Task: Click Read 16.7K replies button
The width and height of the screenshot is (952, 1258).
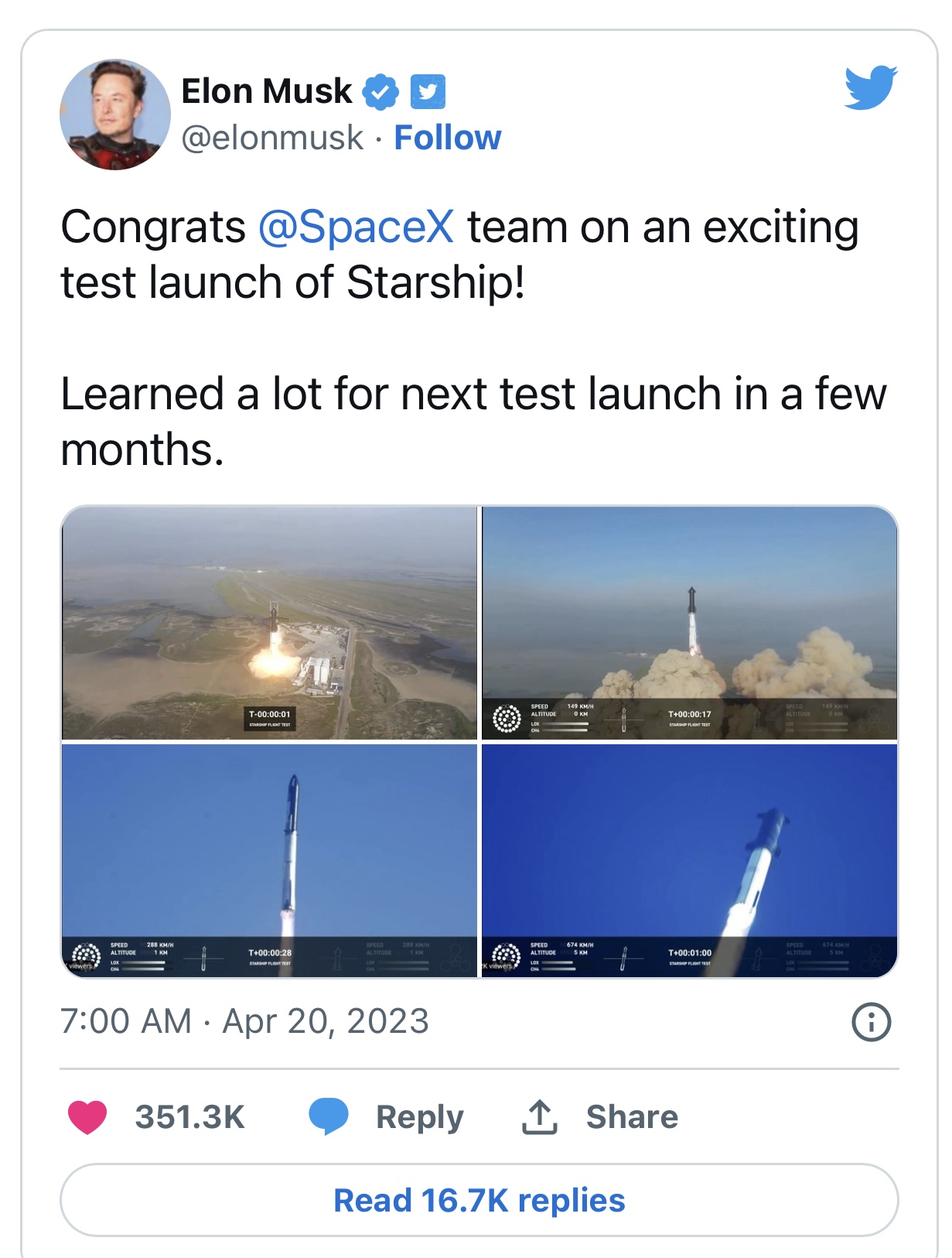Action: [479, 1200]
